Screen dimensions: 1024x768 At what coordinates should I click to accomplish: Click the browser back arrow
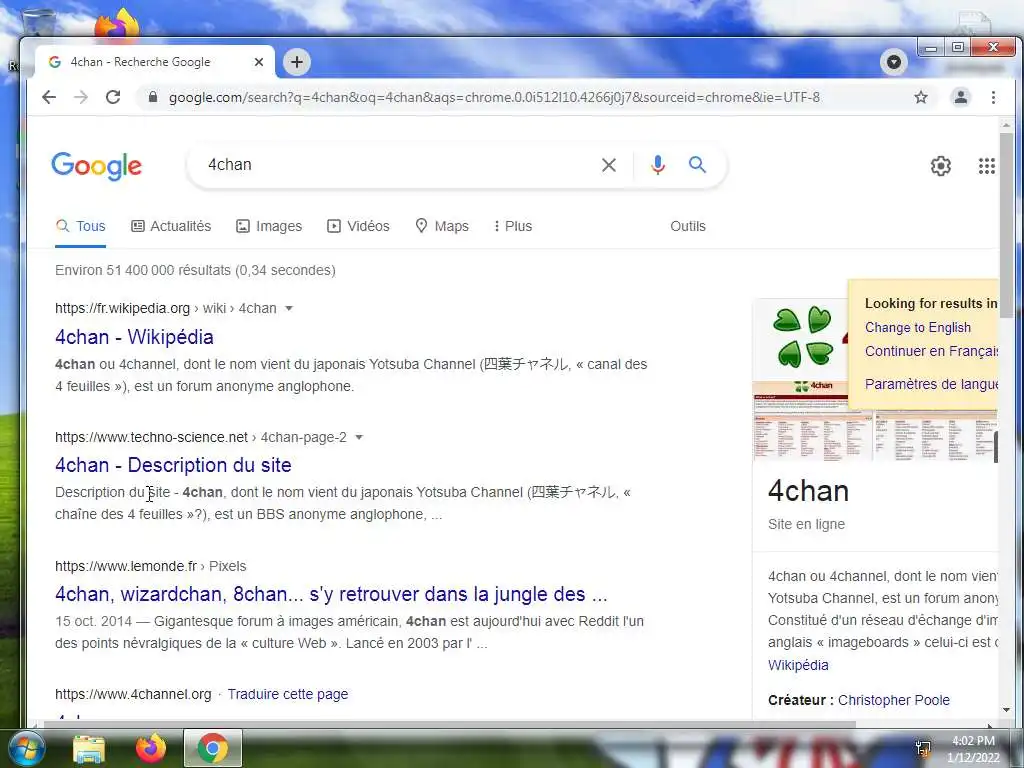pyautogui.click(x=49, y=97)
